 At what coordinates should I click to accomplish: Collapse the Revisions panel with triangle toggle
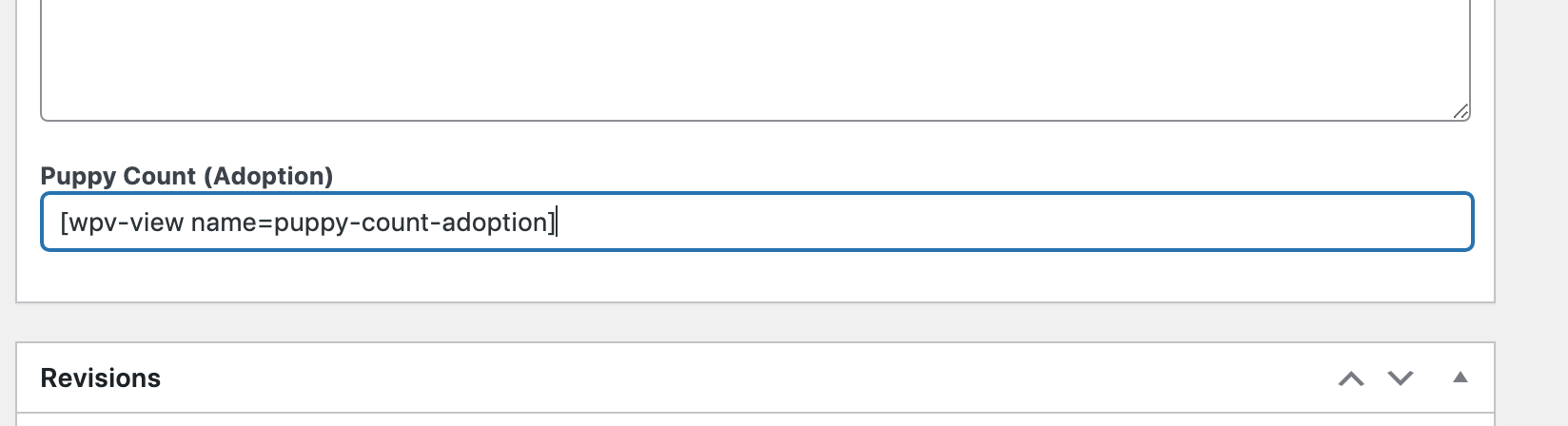(1460, 378)
